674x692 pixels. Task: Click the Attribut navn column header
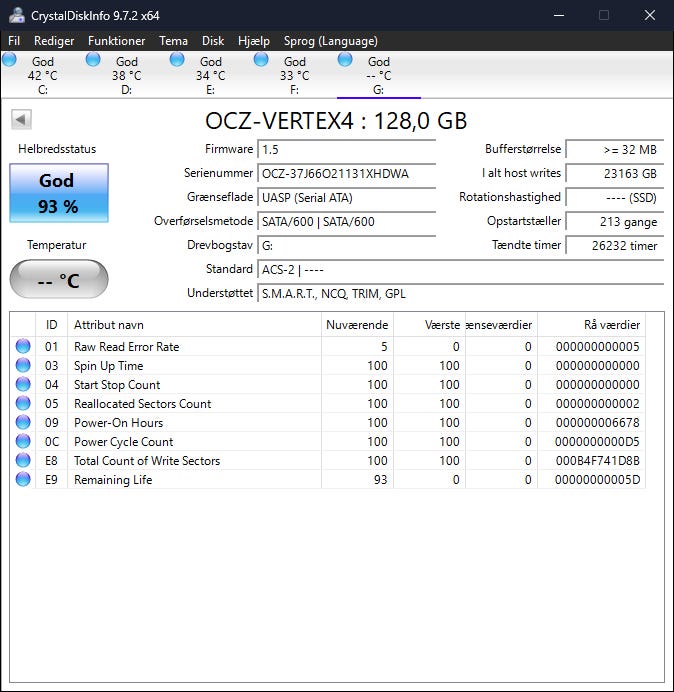194,325
